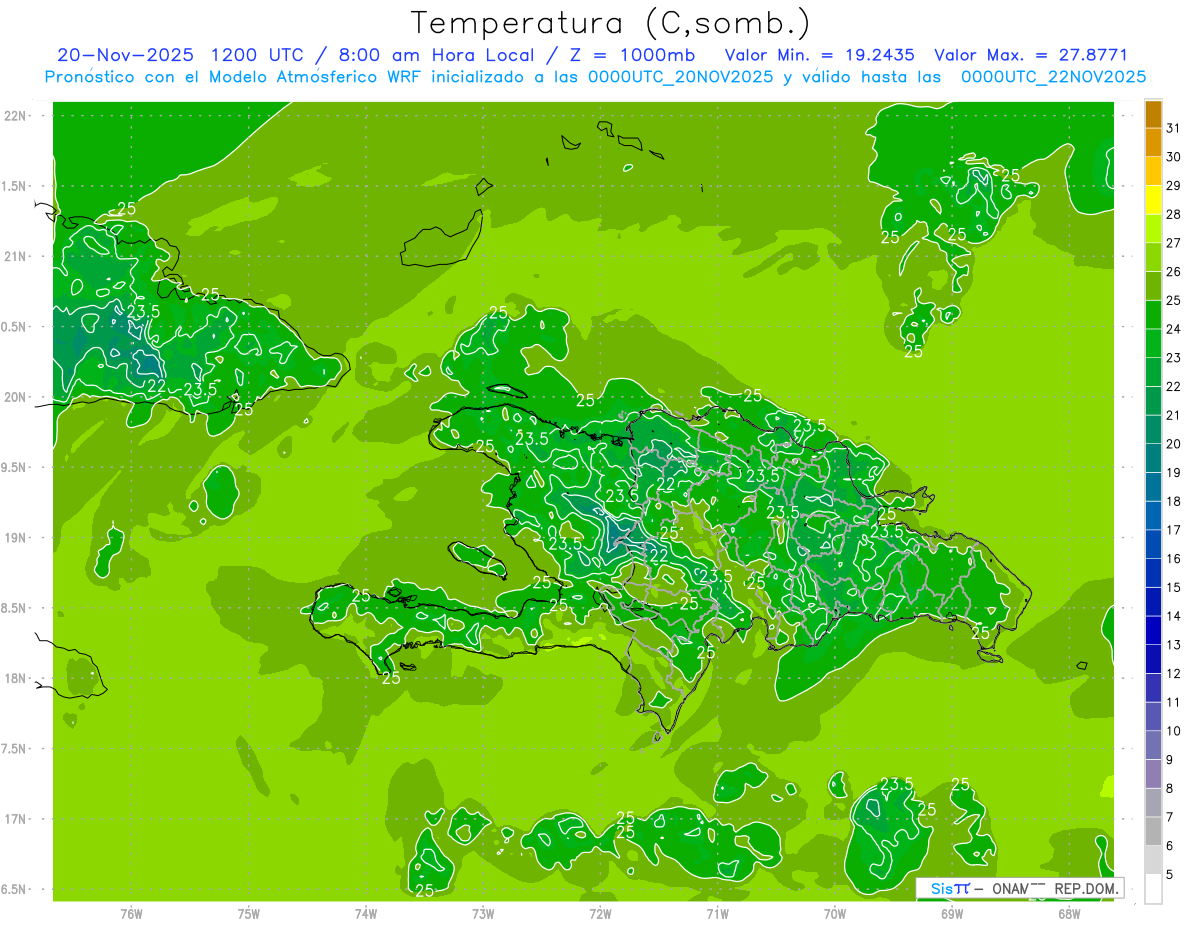The height and width of the screenshot is (927, 1200).
Task: Click the colorbar label 19
Action: pos(1174,473)
